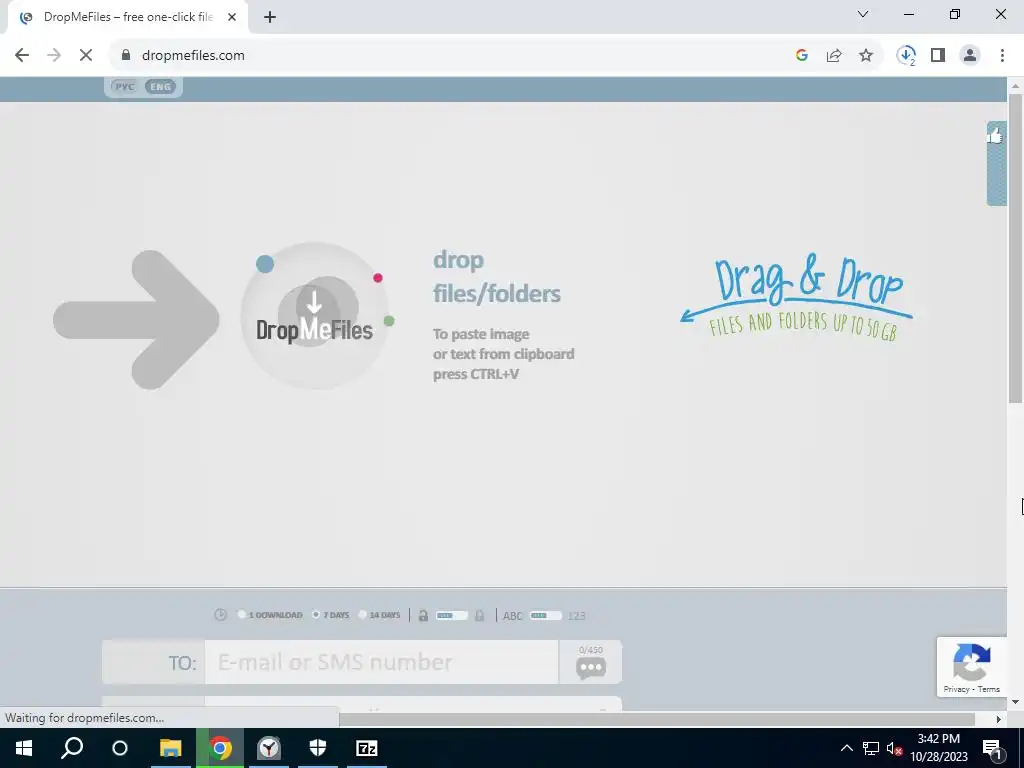The image size is (1024, 768).
Task: Stop loading the page
Action: pyautogui.click(x=86, y=56)
